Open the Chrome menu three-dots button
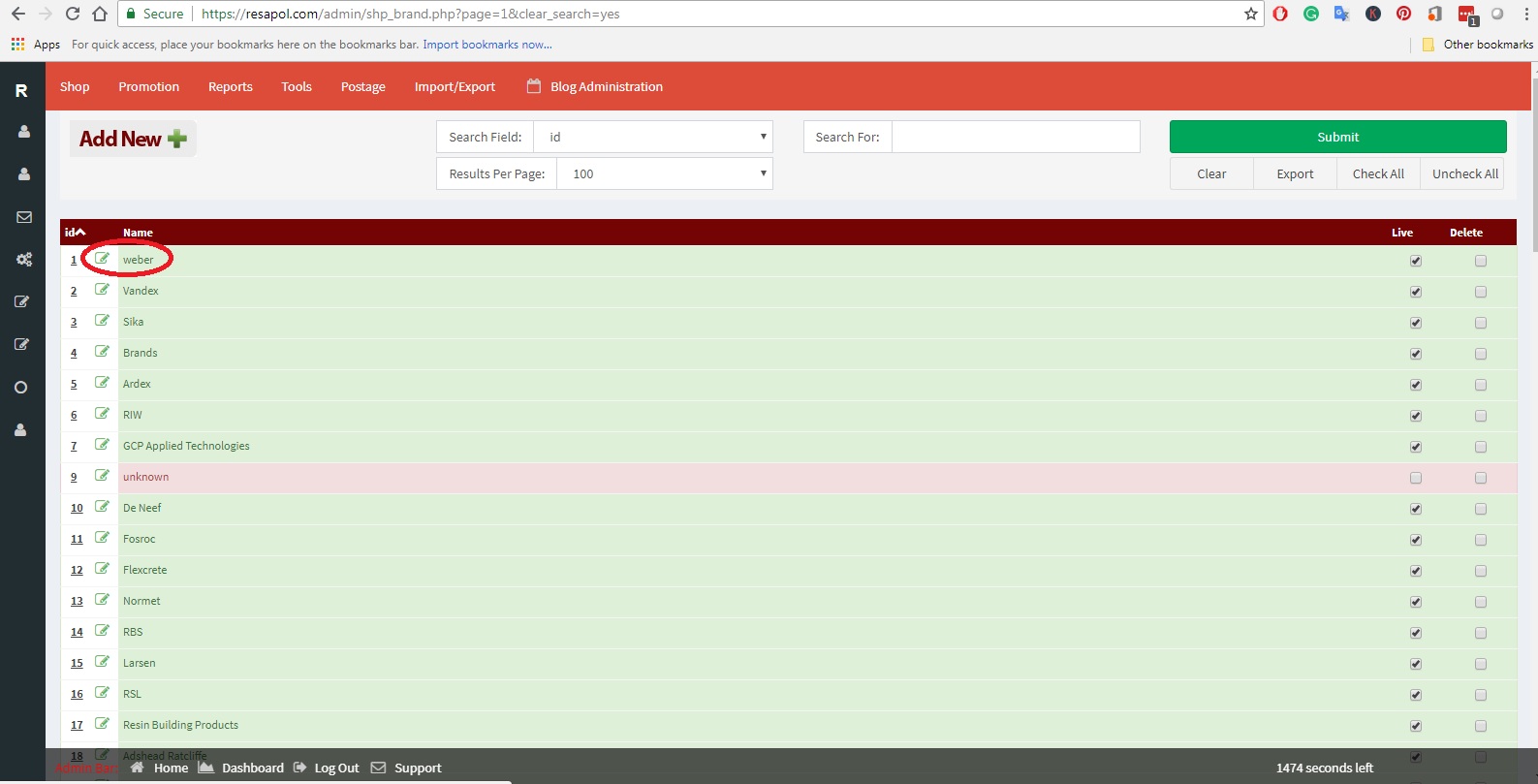This screenshot has height=784, width=1538. click(1525, 14)
